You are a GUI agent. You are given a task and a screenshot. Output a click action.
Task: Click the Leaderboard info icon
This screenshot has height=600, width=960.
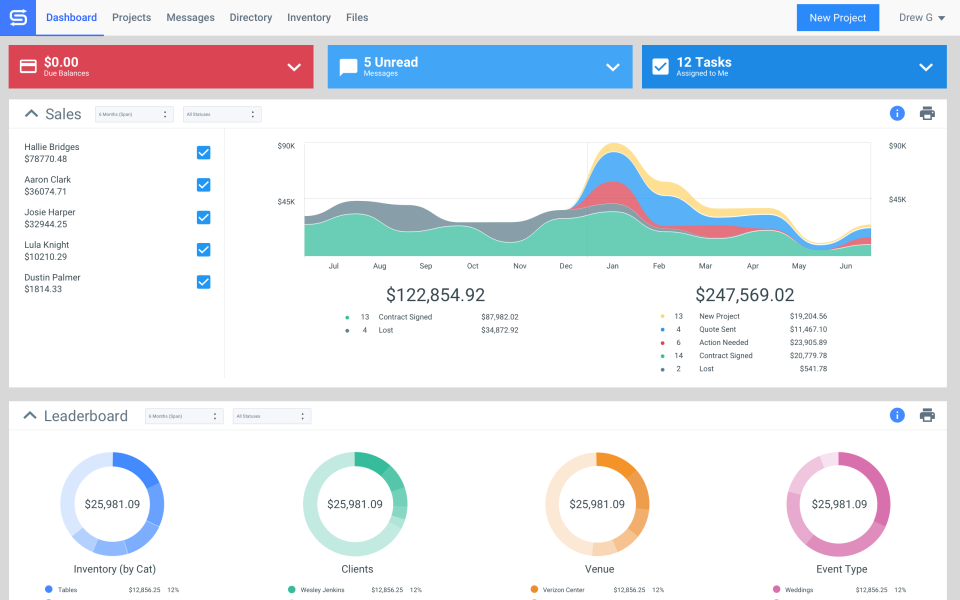[x=897, y=415]
